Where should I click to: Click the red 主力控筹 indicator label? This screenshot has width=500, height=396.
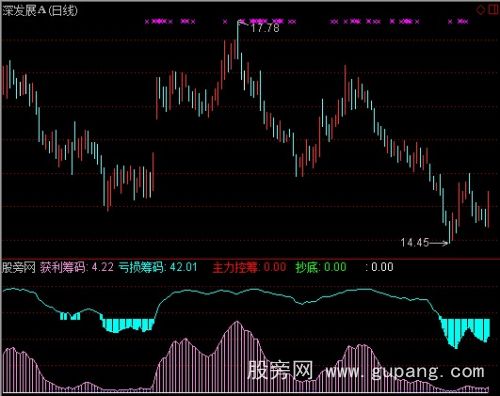click(x=235, y=267)
